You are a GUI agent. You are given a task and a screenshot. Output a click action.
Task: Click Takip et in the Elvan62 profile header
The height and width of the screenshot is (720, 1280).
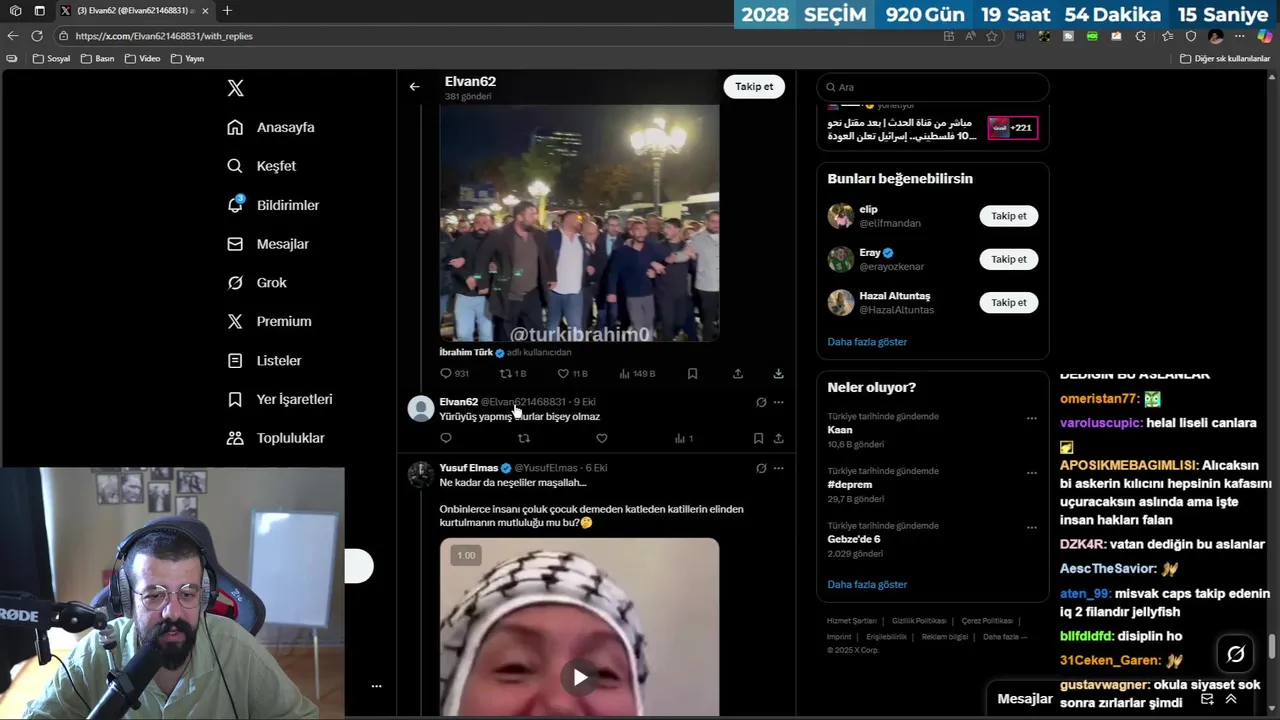point(754,87)
